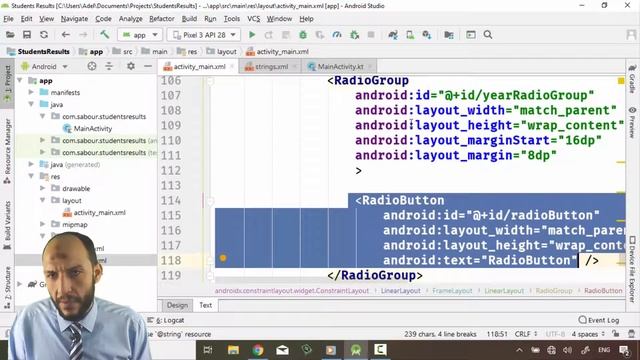Click LinearLayout first breadcrumb item

[400, 291]
